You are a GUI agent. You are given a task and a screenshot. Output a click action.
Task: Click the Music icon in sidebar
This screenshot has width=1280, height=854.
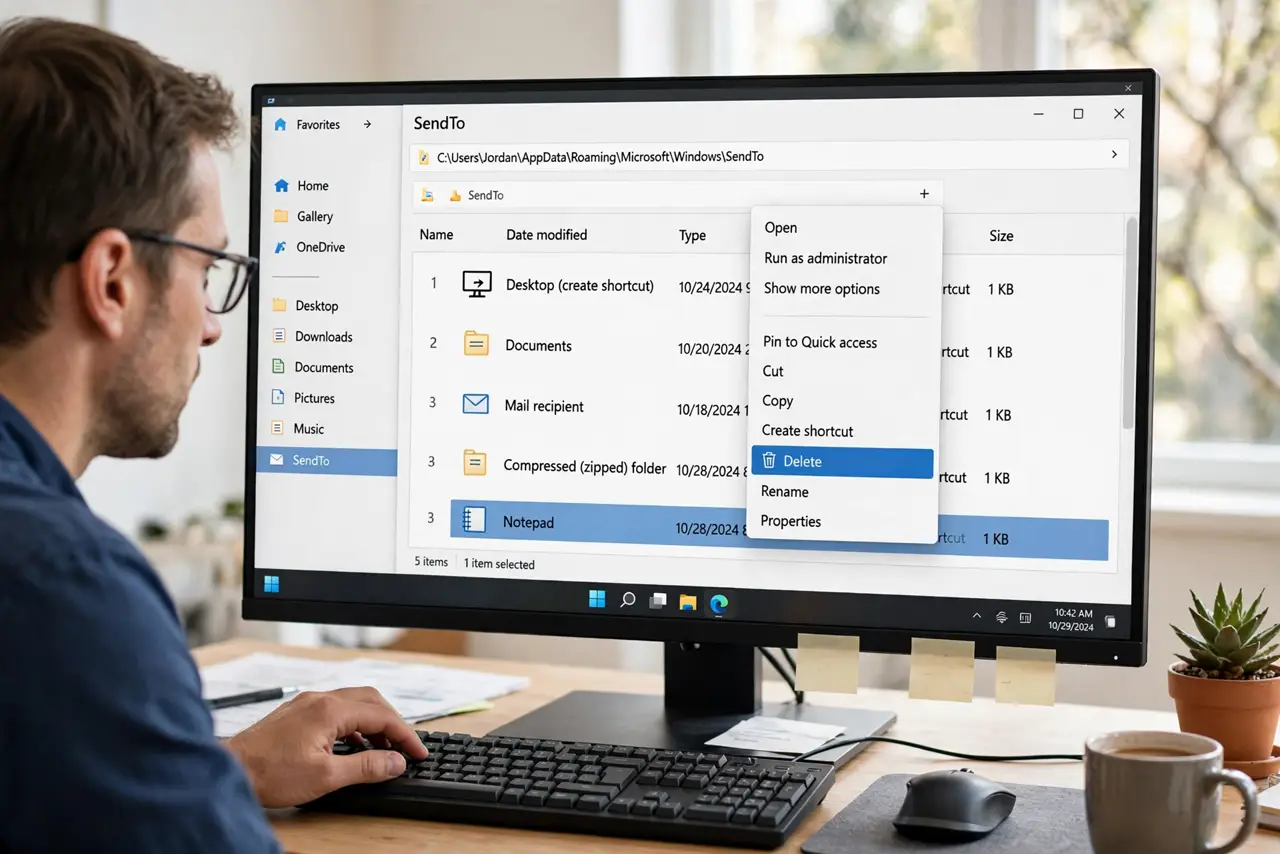click(277, 429)
